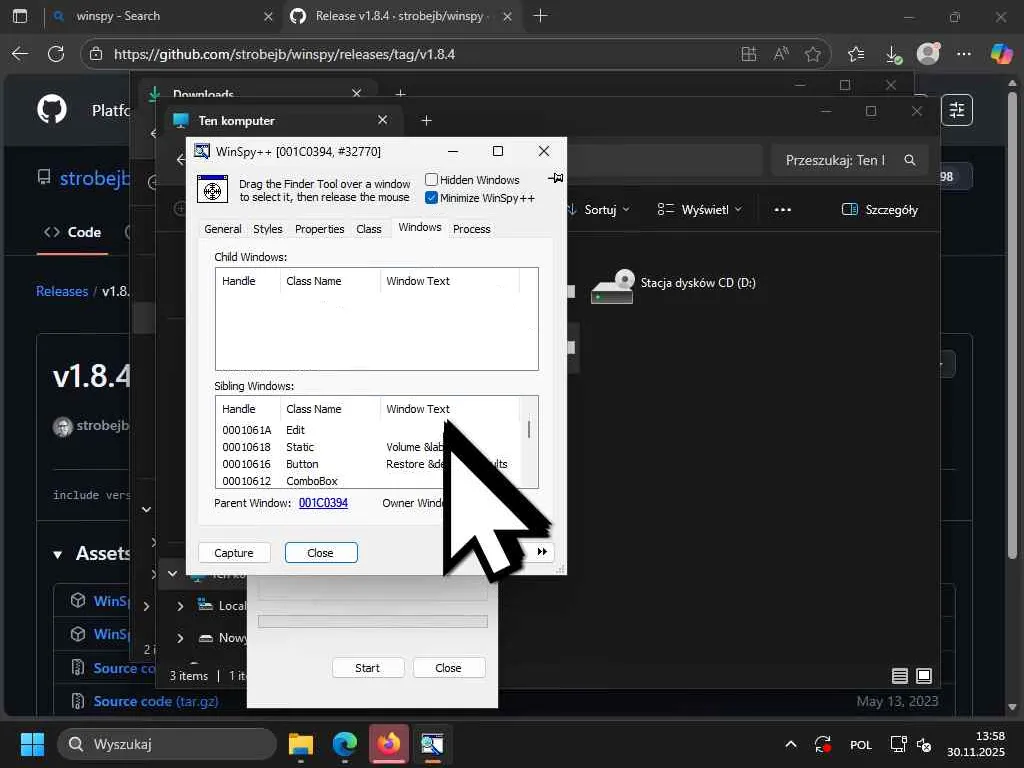
Task: Open Firefox from the taskbar
Action: point(389,744)
